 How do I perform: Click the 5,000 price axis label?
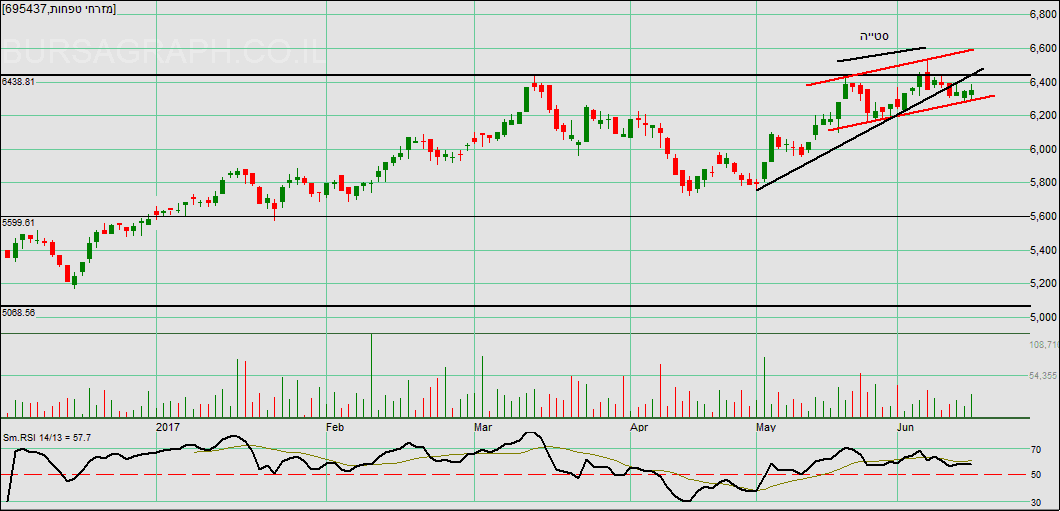pyautogui.click(x=1043, y=318)
